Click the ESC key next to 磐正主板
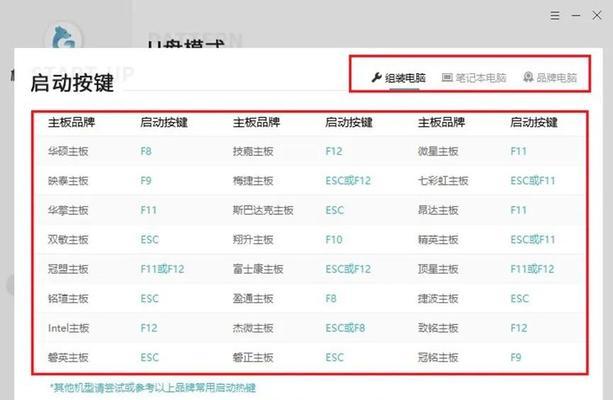613x400 pixels. coord(335,357)
